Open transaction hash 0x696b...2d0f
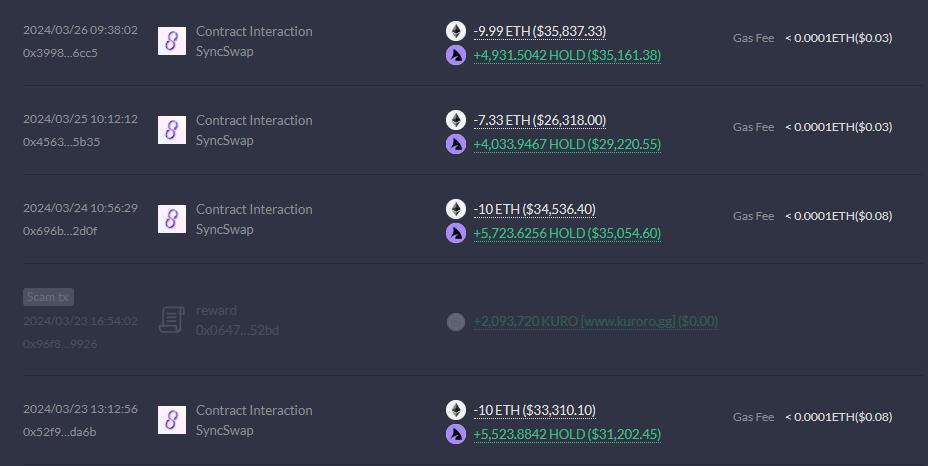 point(60,231)
